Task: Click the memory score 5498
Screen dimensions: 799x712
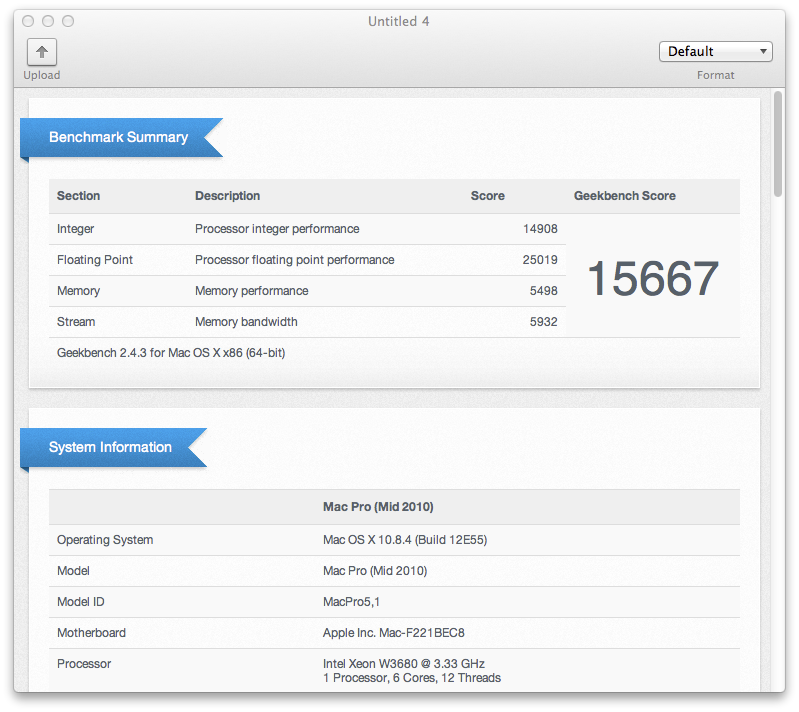Action: (x=544, y=291)
